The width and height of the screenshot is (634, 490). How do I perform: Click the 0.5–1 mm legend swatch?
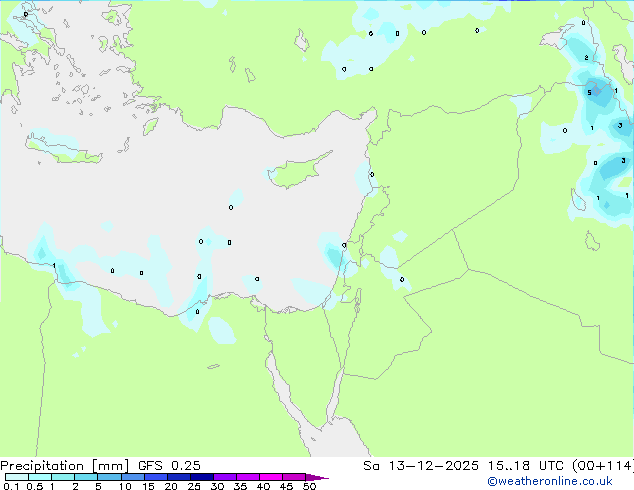click(x=40, y=477)
